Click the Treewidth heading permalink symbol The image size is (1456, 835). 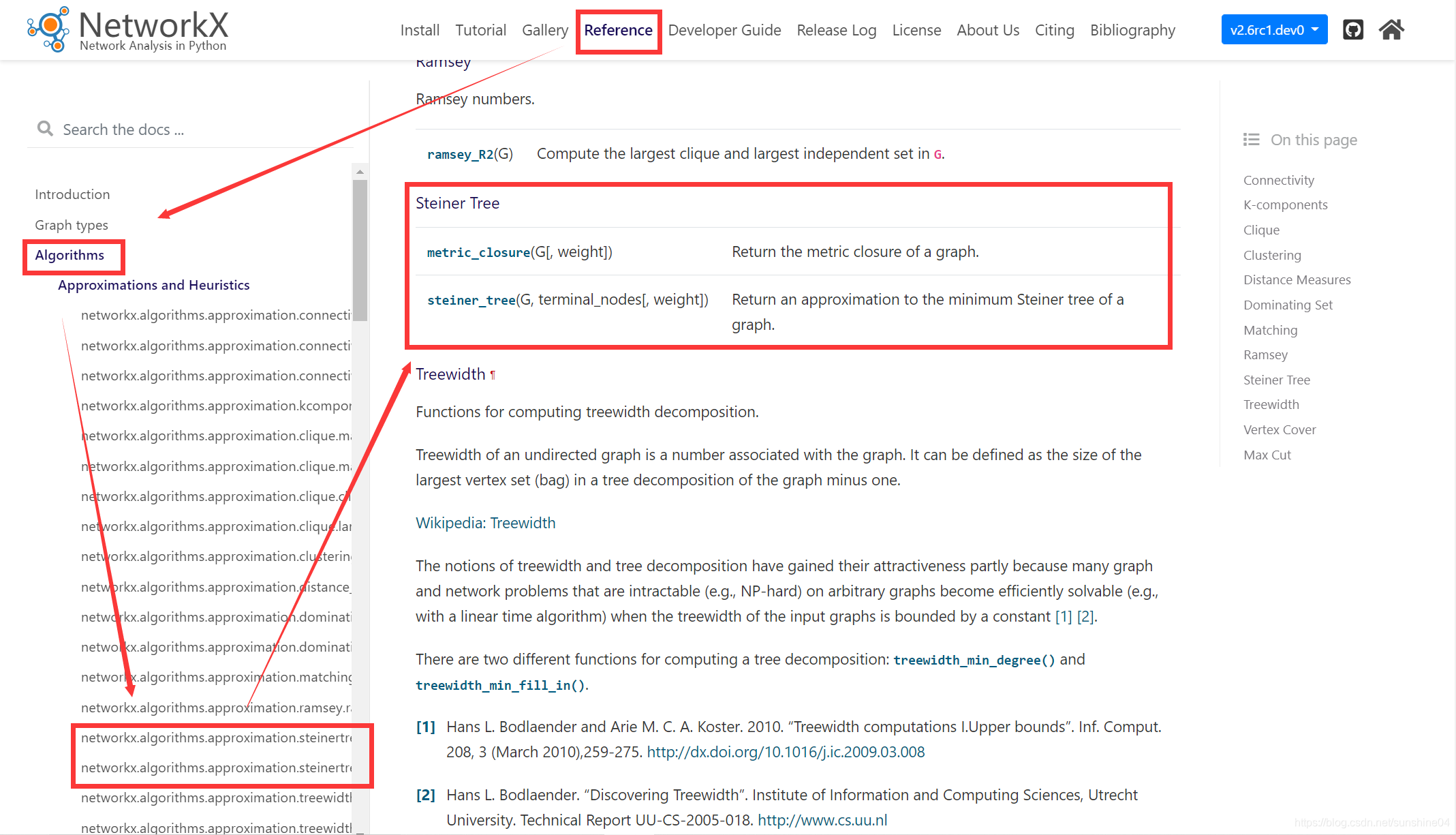493,375
